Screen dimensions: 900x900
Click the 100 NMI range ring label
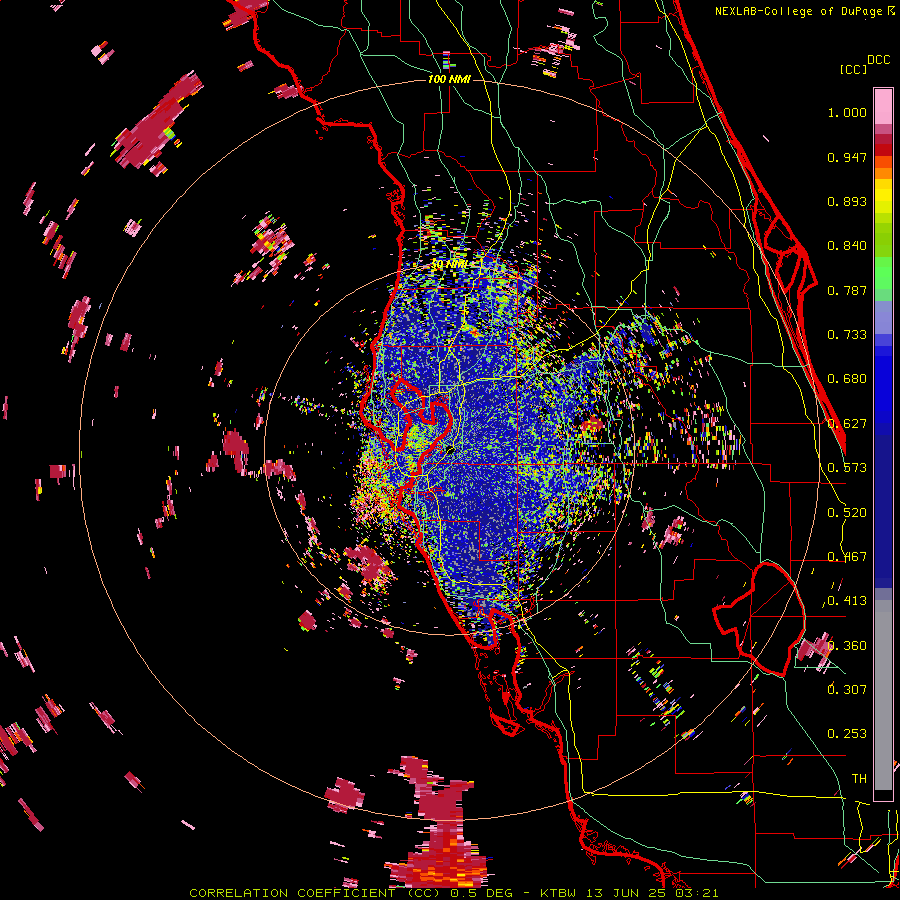click(x=449, y=79)
